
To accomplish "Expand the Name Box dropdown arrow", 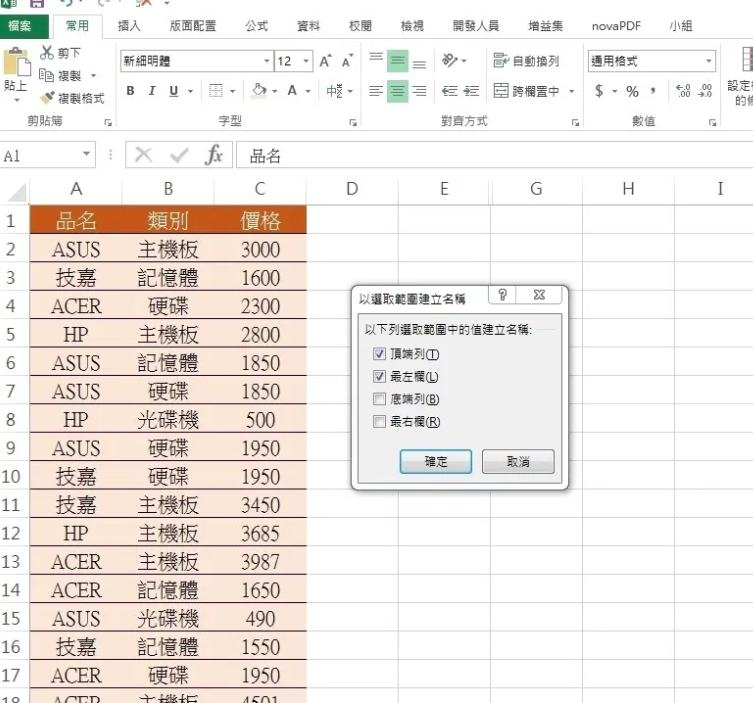I will click(86, 154).
